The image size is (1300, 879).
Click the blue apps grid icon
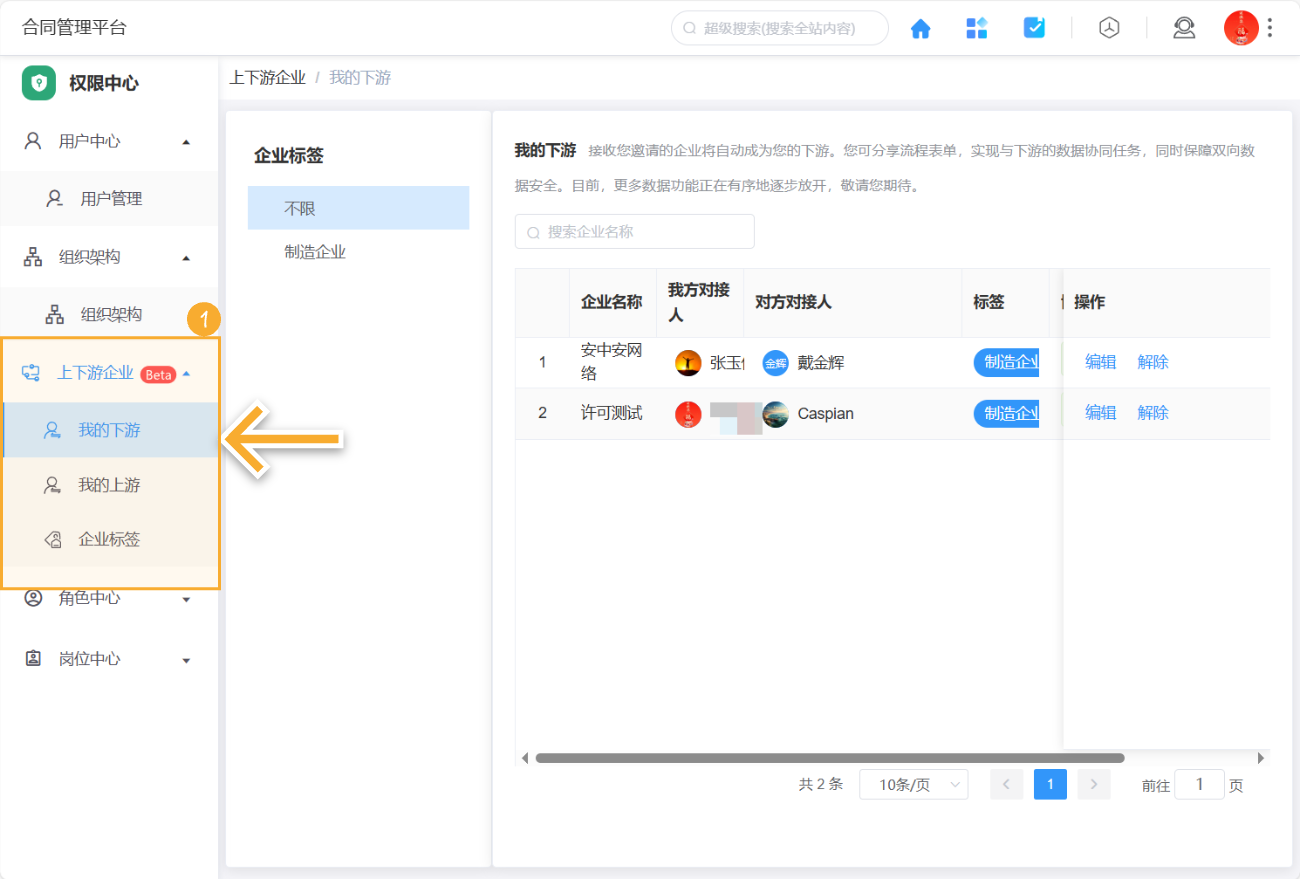(x=977, y=28)
